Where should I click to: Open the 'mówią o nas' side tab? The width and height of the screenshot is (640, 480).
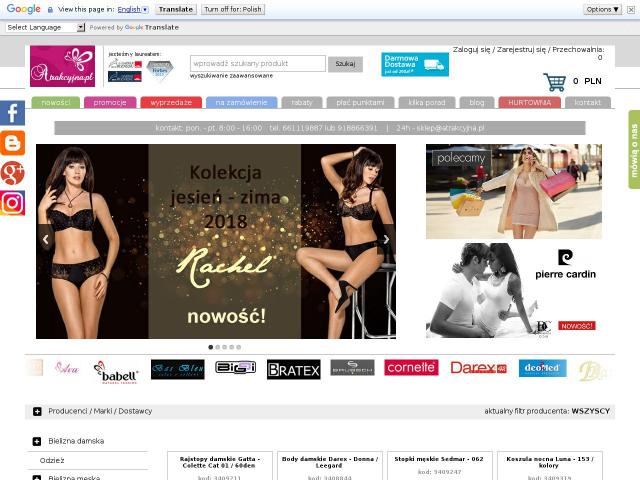click(x=634, y=149)
